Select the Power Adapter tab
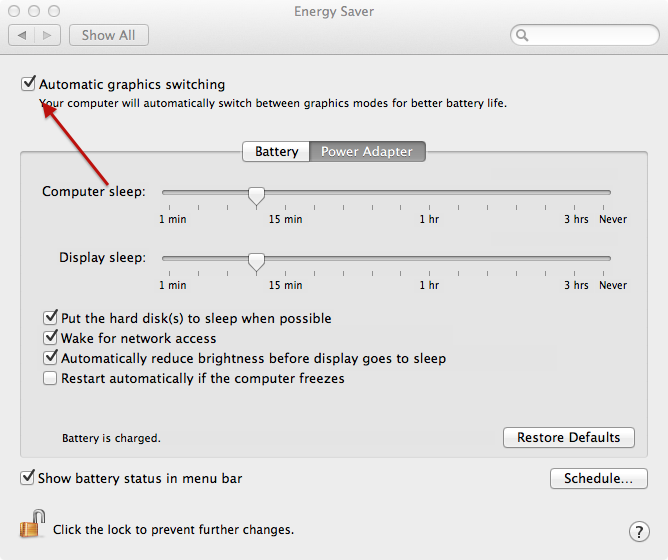Image resolution: width=668 pixels, height=560 pixels. (x=366, y=152)
